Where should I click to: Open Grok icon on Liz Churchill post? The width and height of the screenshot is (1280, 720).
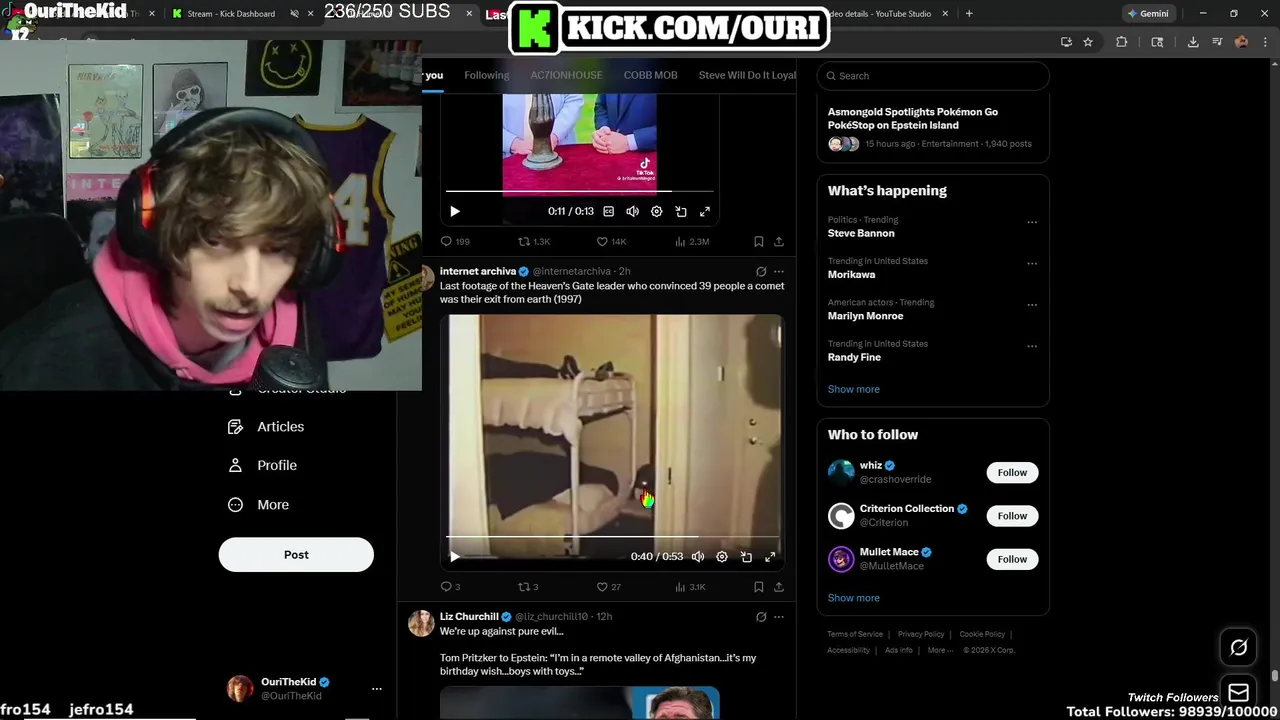761,617
